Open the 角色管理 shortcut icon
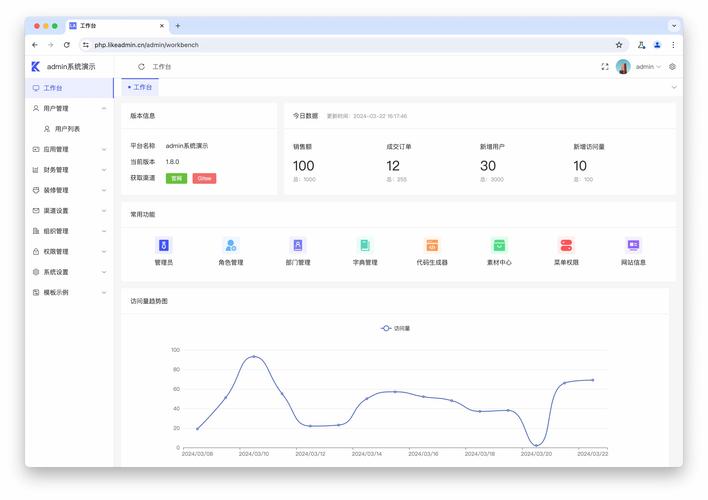The width and height of the screenshot is (708, 500). tap(231, 245)
